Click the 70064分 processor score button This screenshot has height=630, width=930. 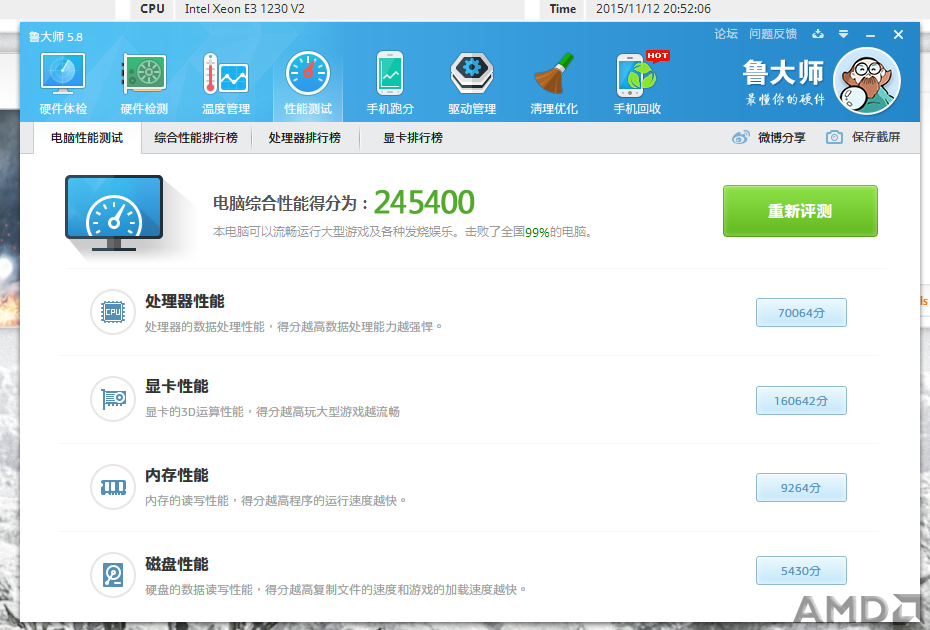click(x=801, y=313)
